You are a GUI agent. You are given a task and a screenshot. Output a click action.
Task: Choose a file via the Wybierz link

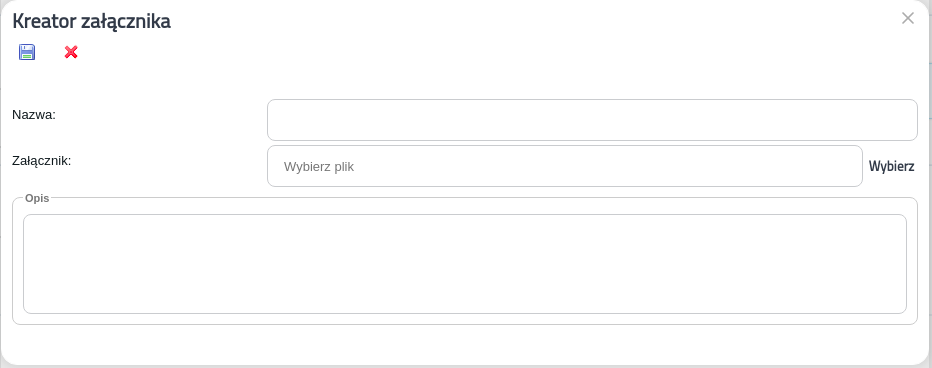pos(892,166)
